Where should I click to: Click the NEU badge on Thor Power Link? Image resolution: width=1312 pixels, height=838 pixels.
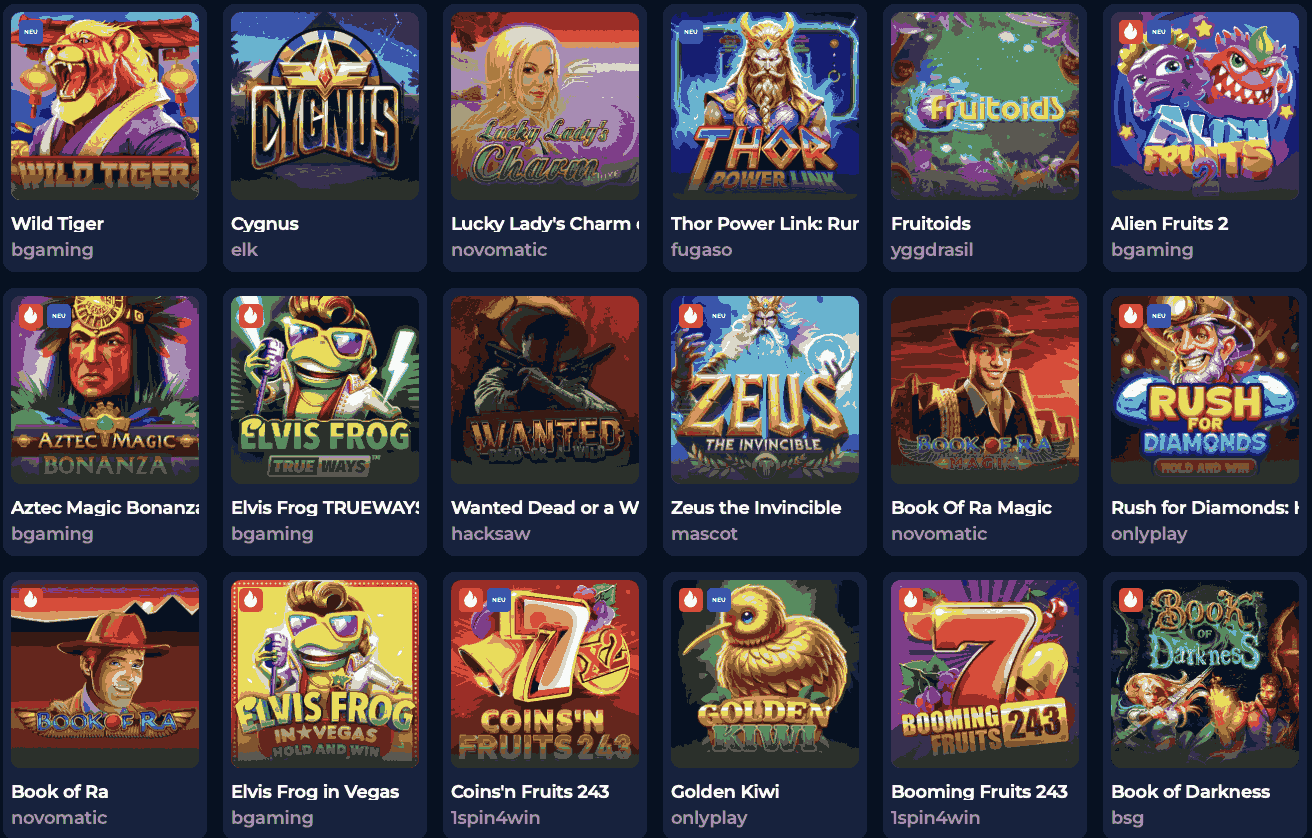point(690,31)
